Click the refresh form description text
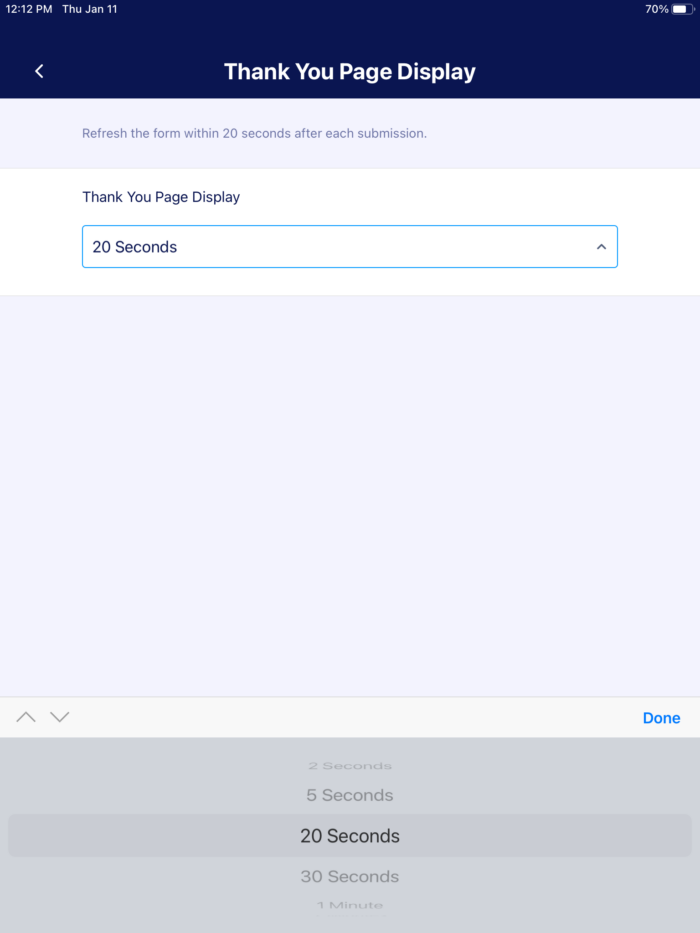The width and height of the screenshot is (700, 933). point(254,133)
